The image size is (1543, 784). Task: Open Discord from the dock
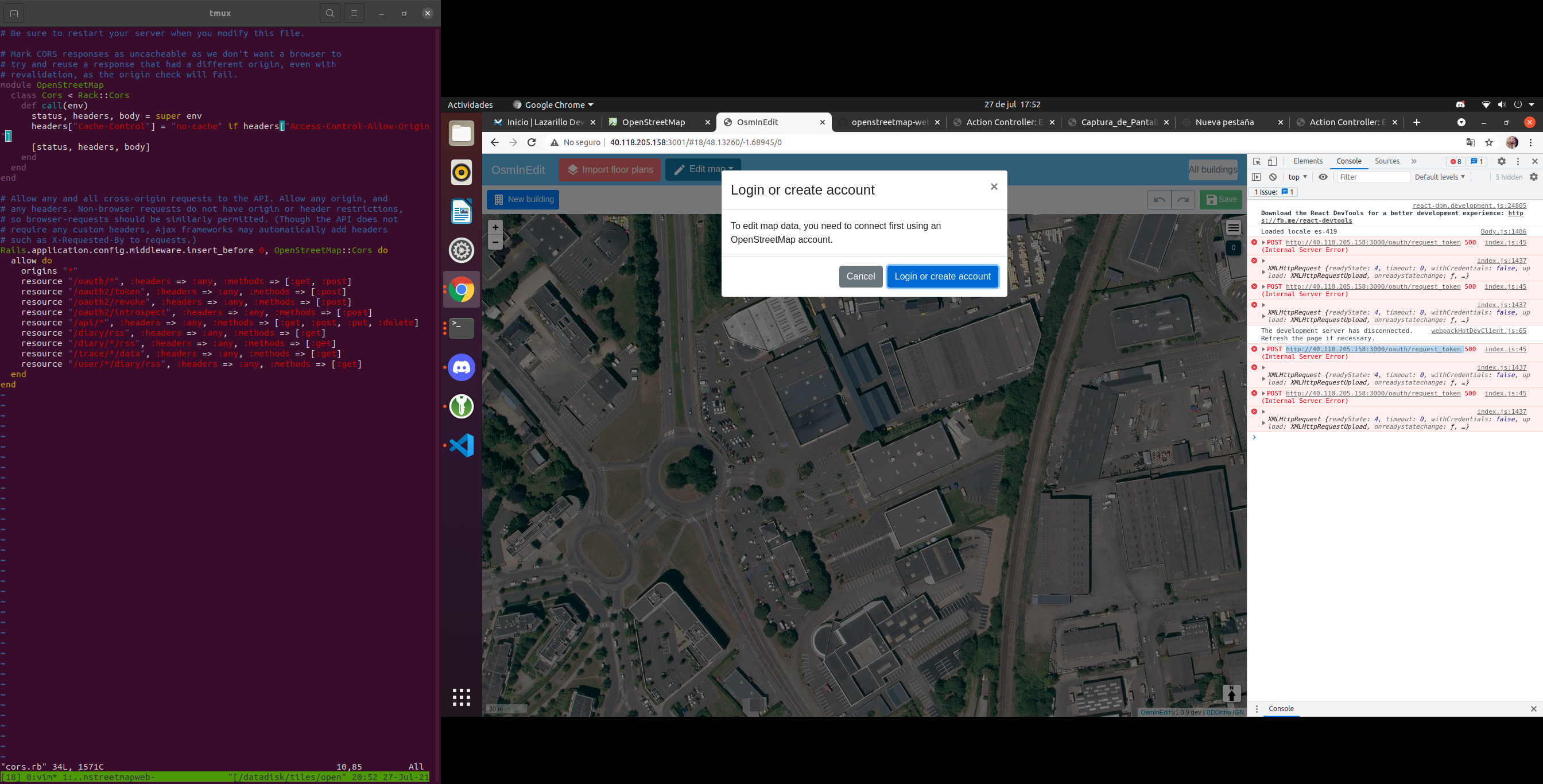pyautogui.click(x=461, y=367)
